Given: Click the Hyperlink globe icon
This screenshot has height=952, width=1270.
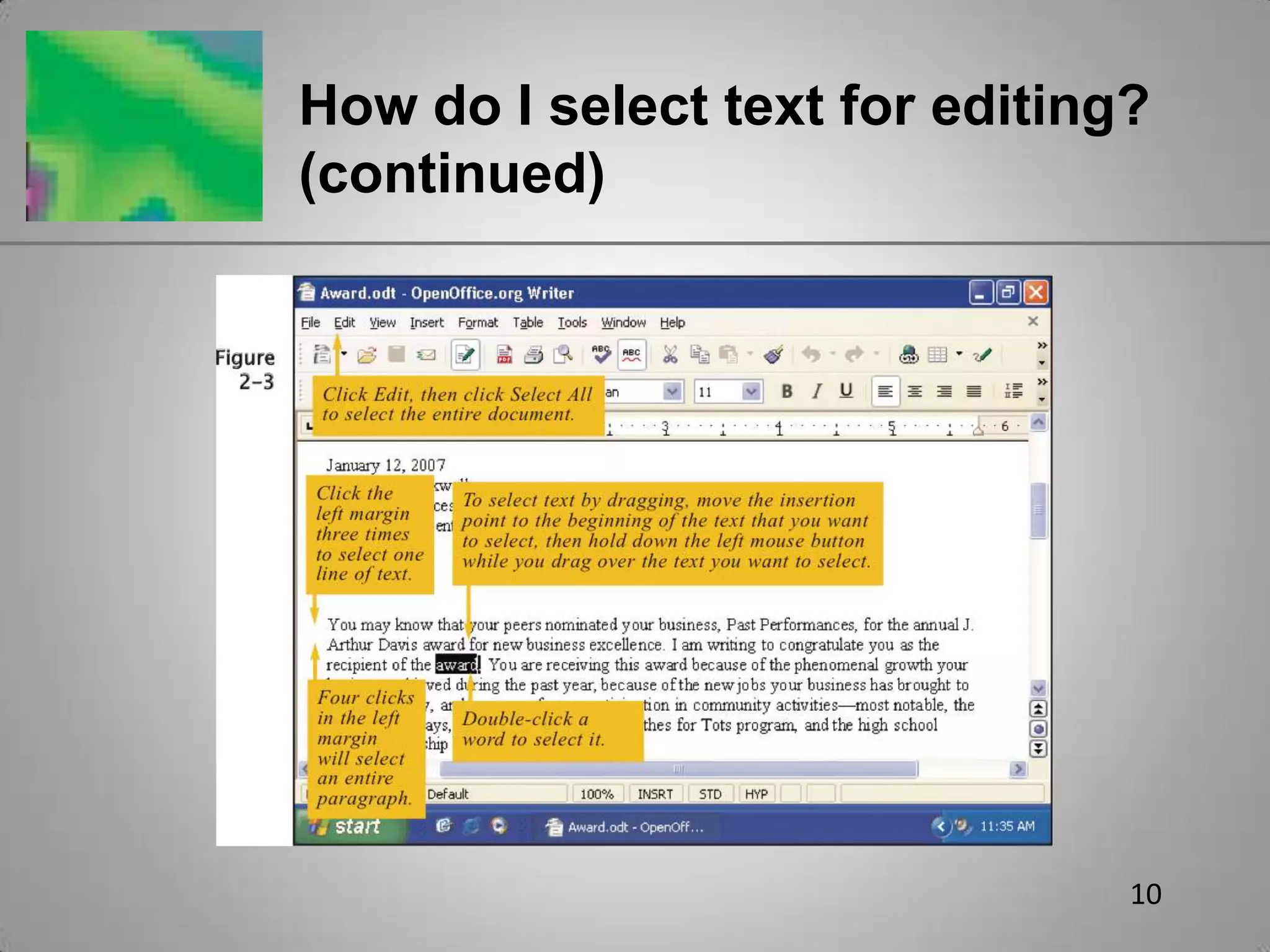Looking at the screenshot, I should (x=908, y=355).
